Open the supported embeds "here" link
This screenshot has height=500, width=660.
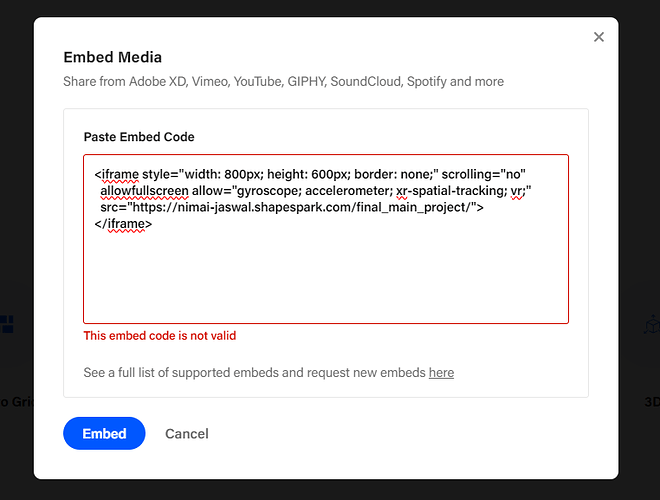click(441, 372)
